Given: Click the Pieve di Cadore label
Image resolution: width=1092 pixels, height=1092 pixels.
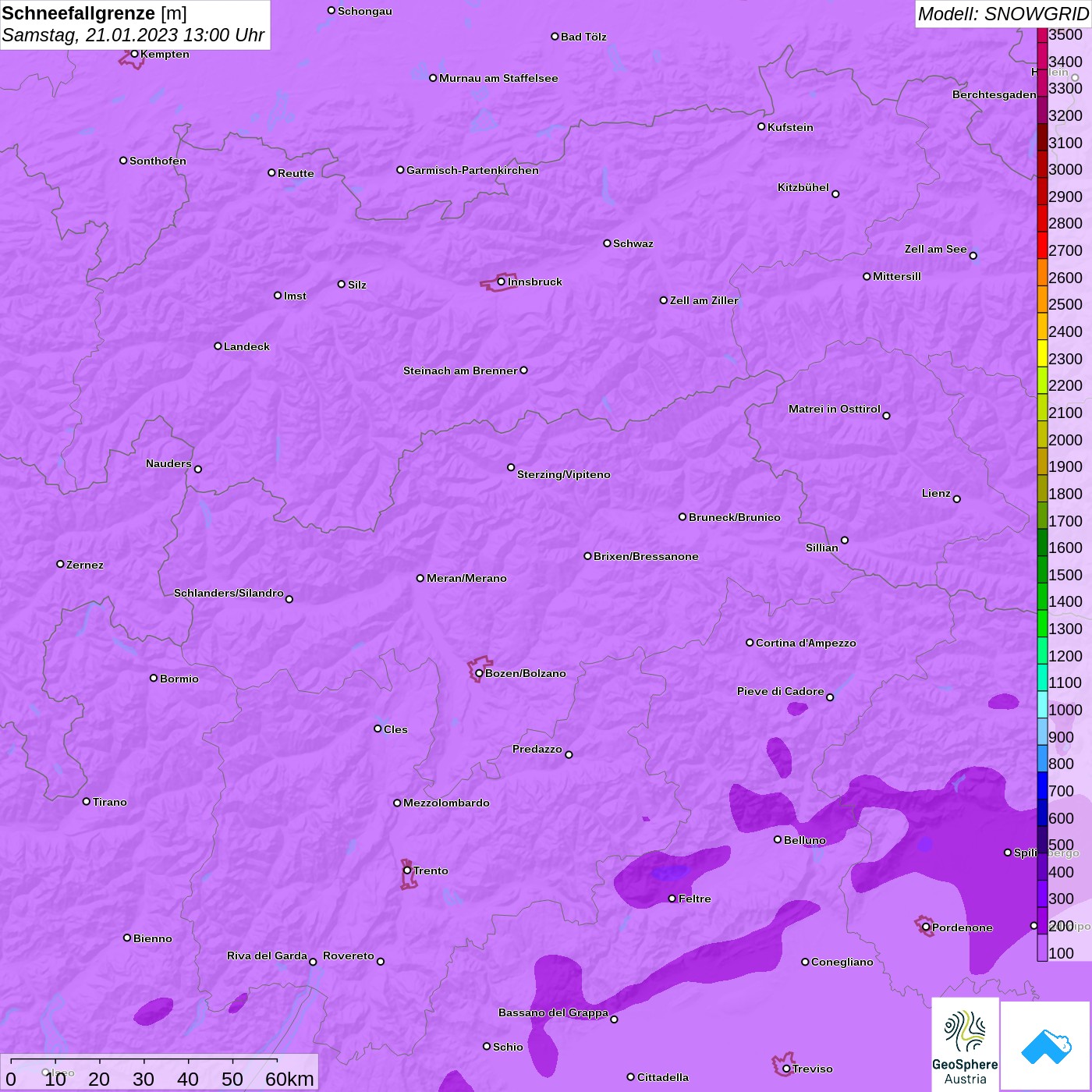Looking at the screenshot, I should click(x=781, y=691).
